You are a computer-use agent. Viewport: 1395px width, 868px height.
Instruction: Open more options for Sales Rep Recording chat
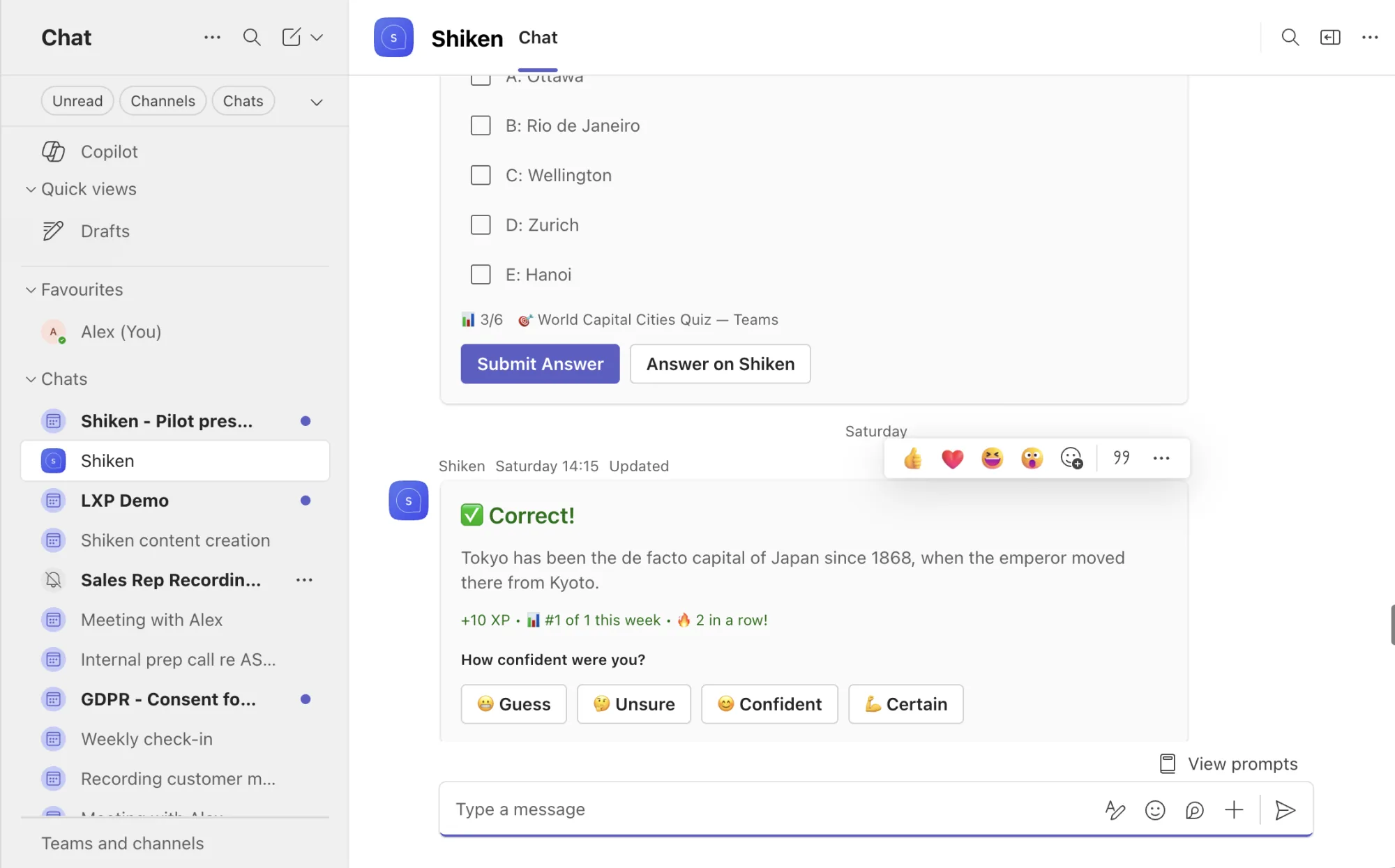[304, 580]
